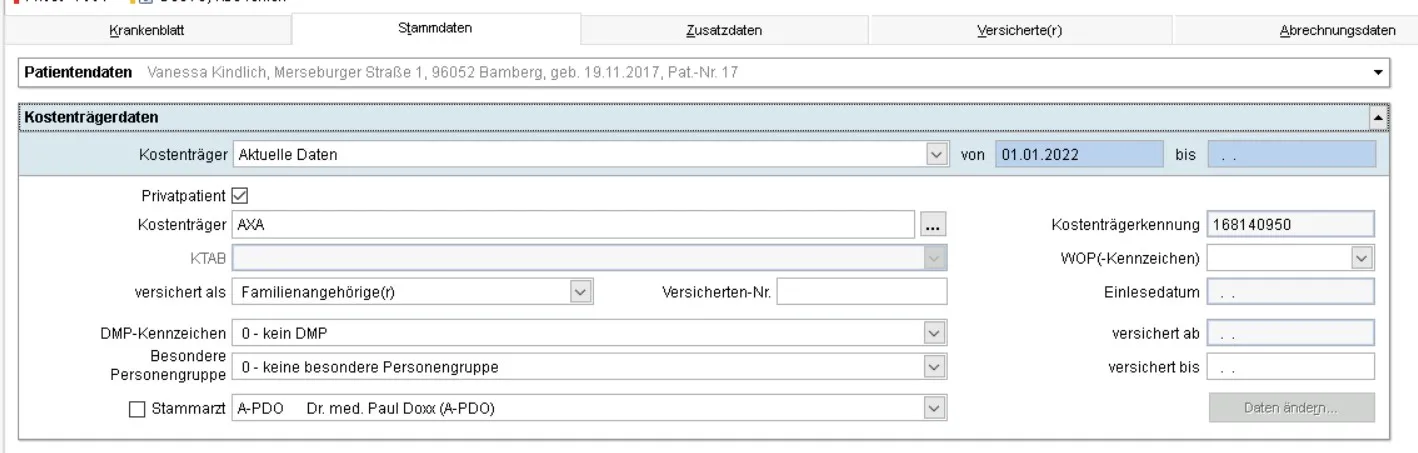
Task: Switch to the Stammdaten tab
Action: [x=435, y=28]
